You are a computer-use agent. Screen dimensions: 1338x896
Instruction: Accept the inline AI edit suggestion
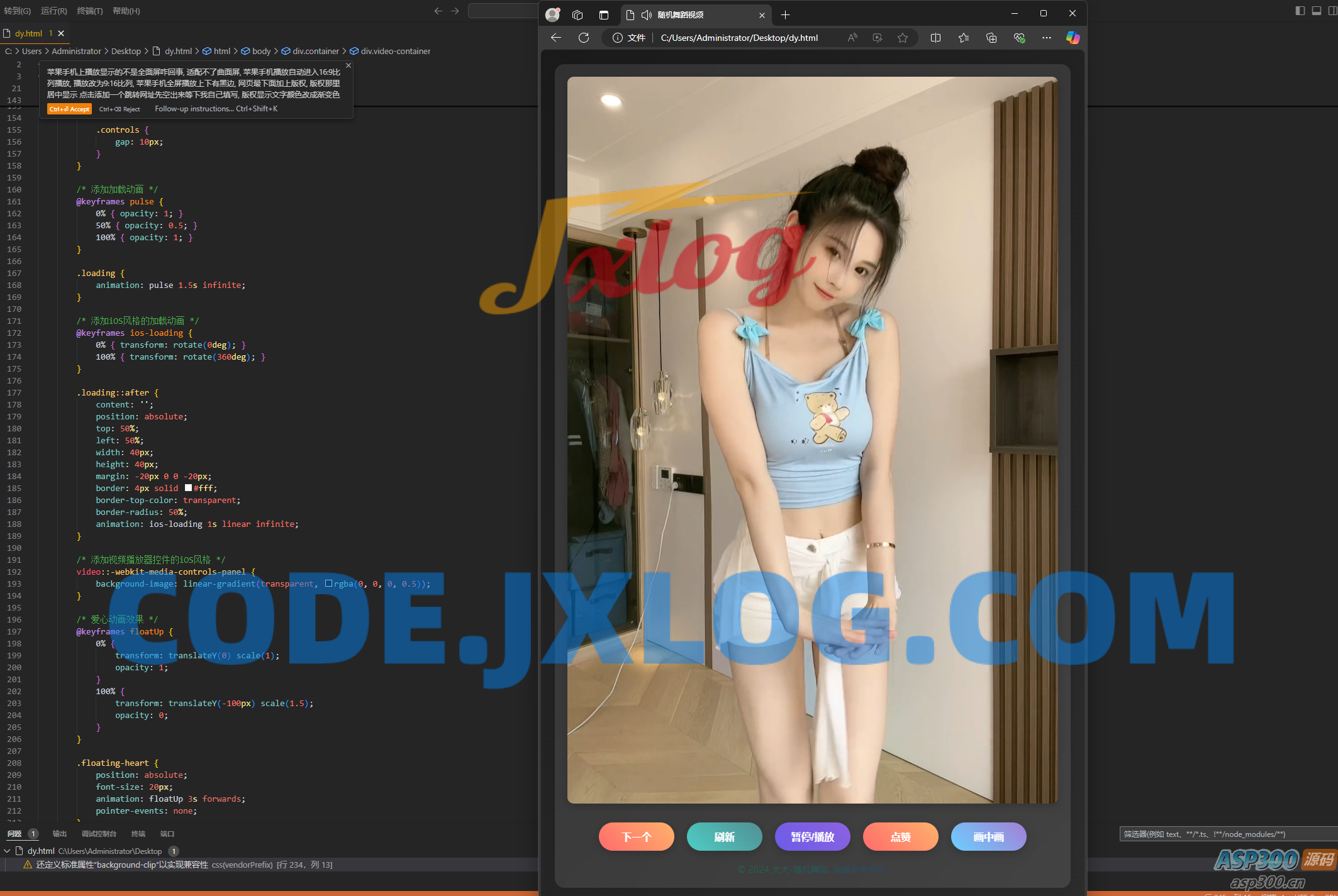pyautogui.click(x=69, y=109)
